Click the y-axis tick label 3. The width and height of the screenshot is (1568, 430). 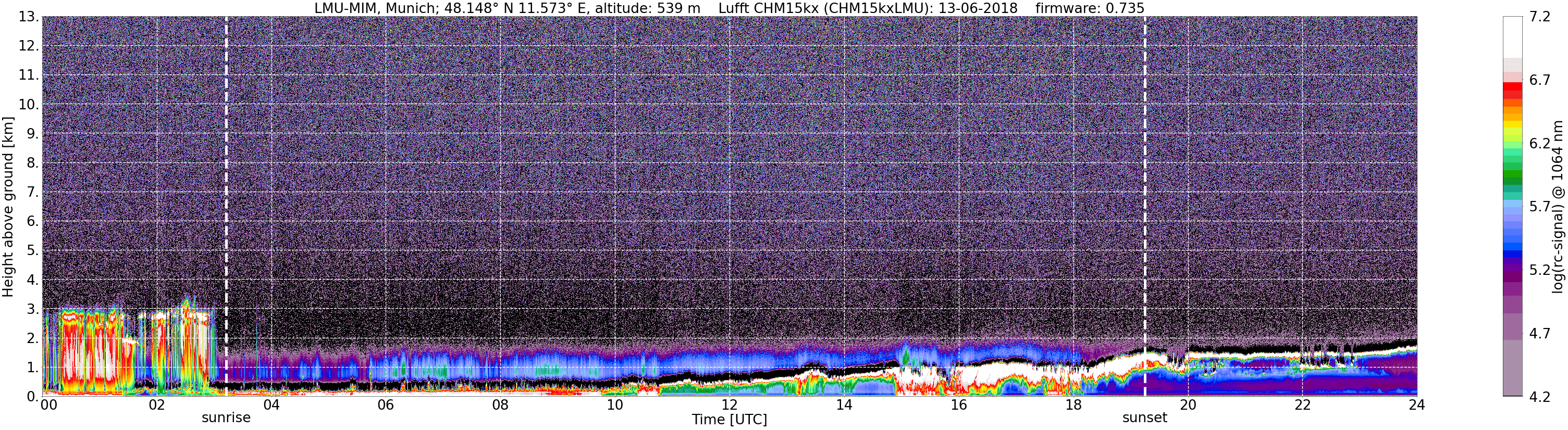click(33, 308)
